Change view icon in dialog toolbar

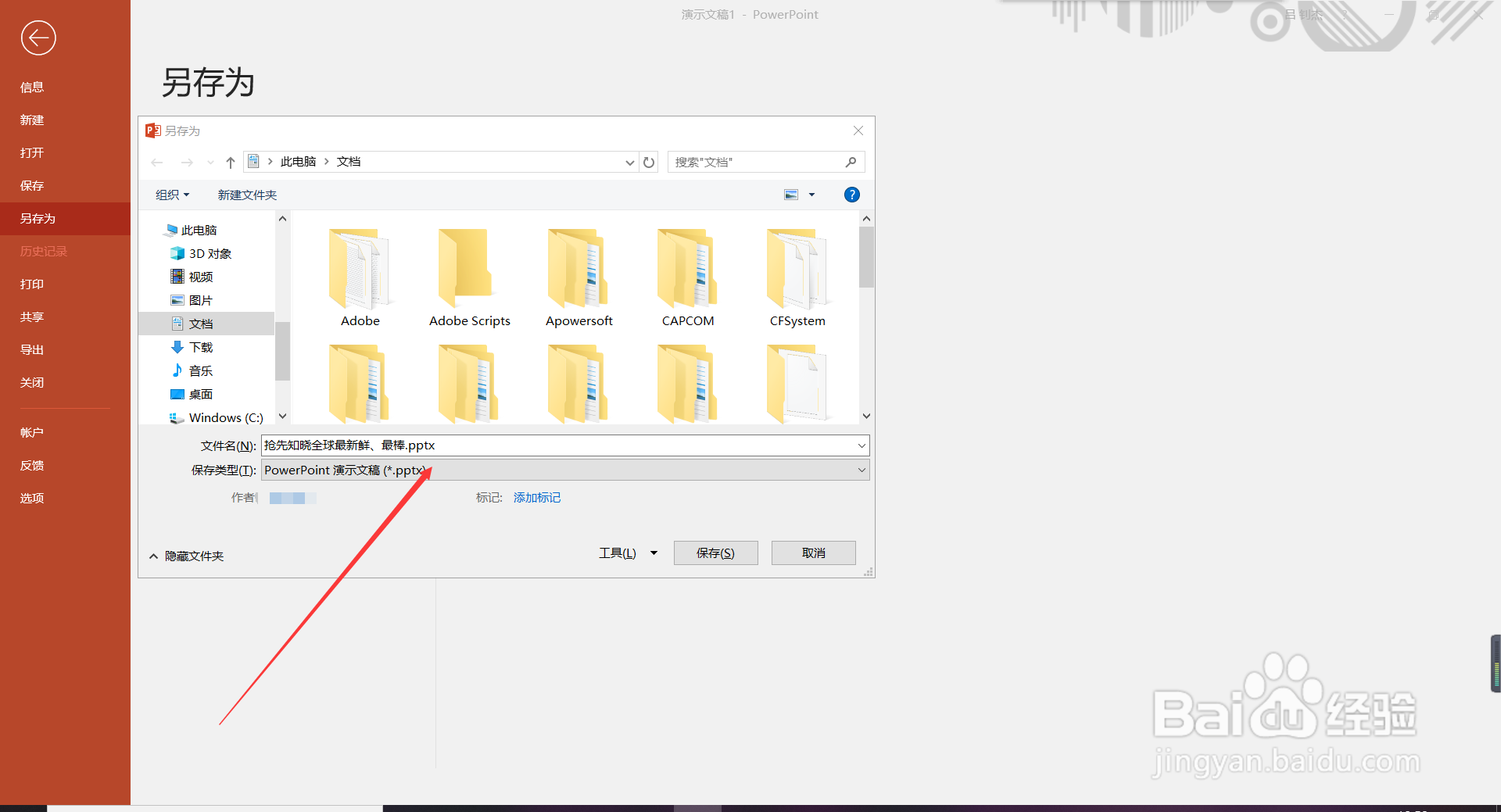791,195
